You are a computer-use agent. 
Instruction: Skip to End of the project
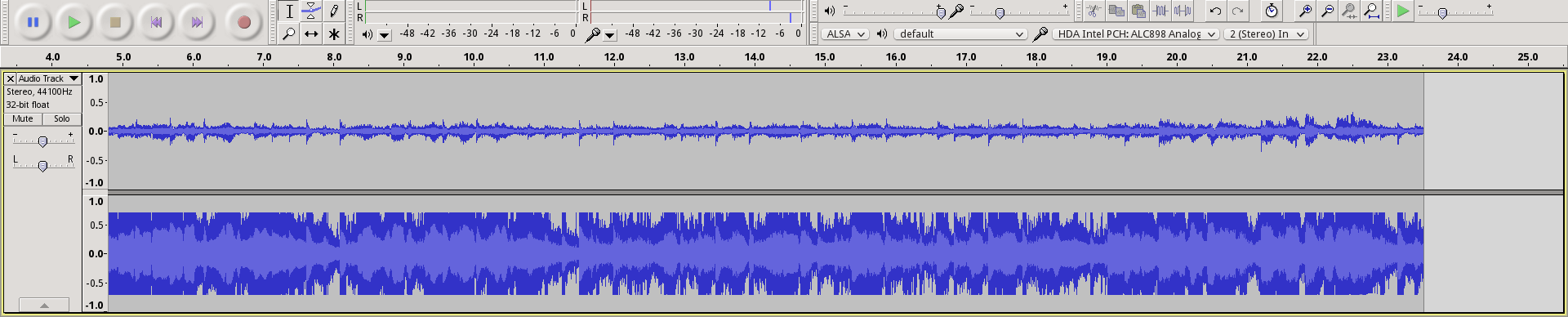(197, 22)
